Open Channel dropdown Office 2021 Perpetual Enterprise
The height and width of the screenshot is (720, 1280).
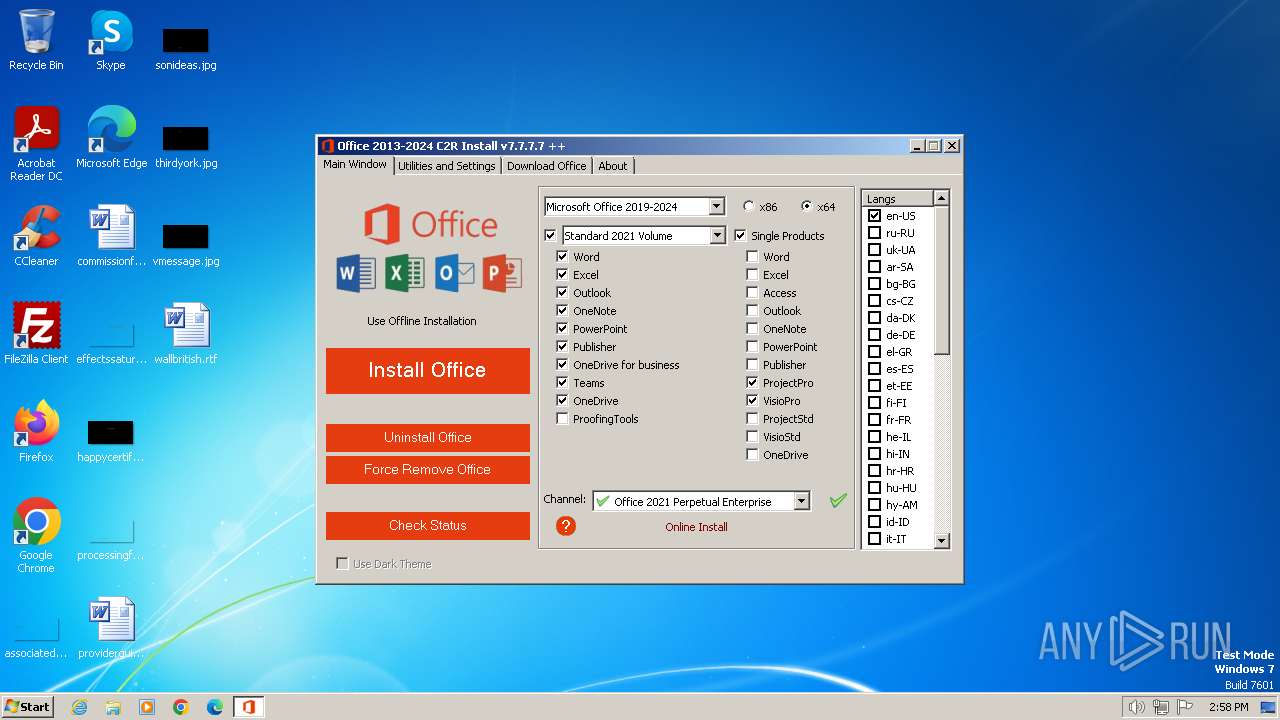tap(801, 501)
